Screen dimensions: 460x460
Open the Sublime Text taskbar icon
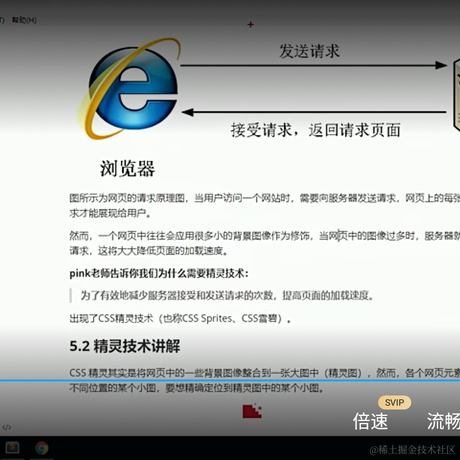(x=12, y=448)
